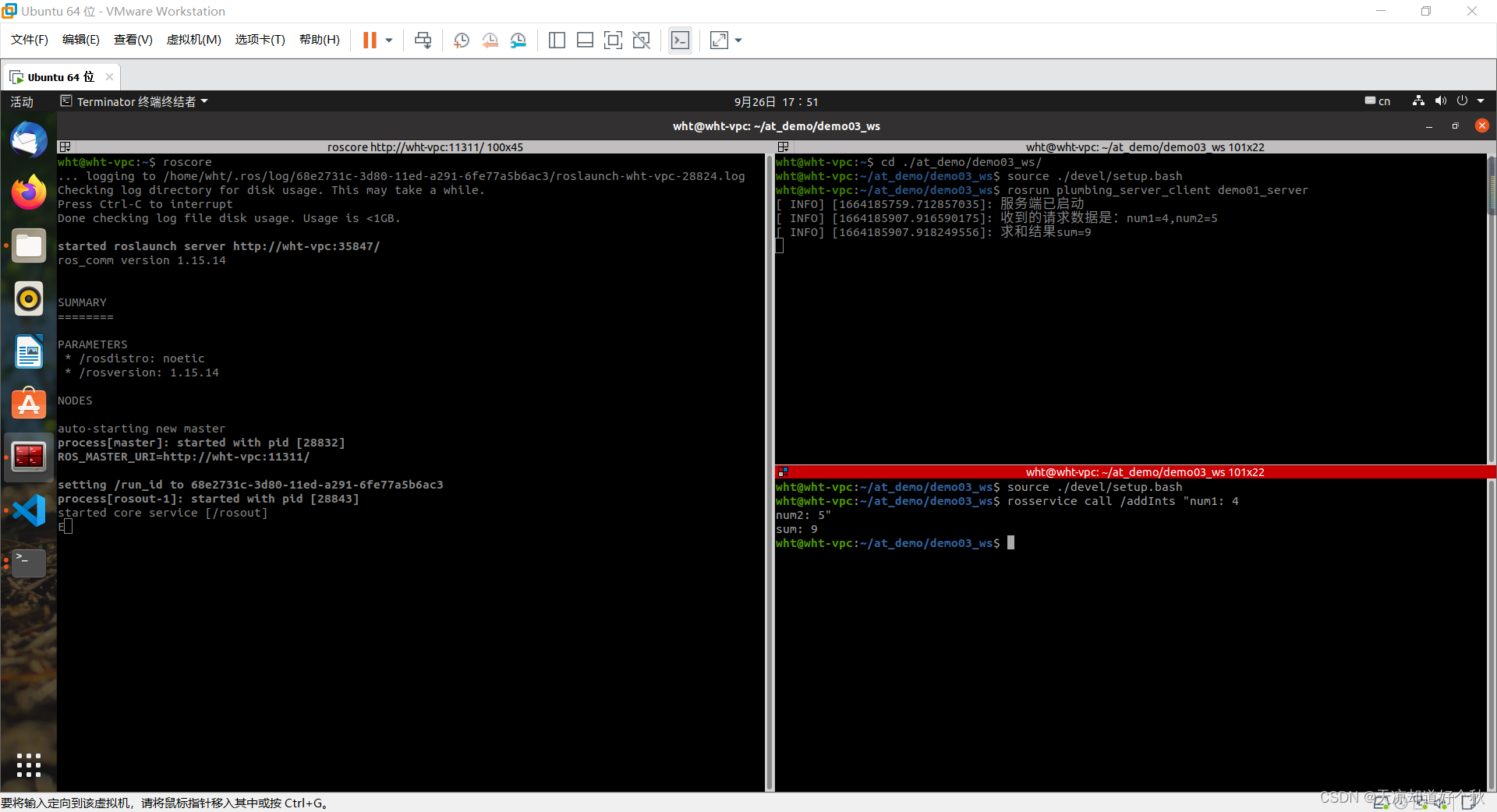Screen dimensions: 1497x812
Task: Click the red-titled pane grouping icon
Action: click(784, 472)
